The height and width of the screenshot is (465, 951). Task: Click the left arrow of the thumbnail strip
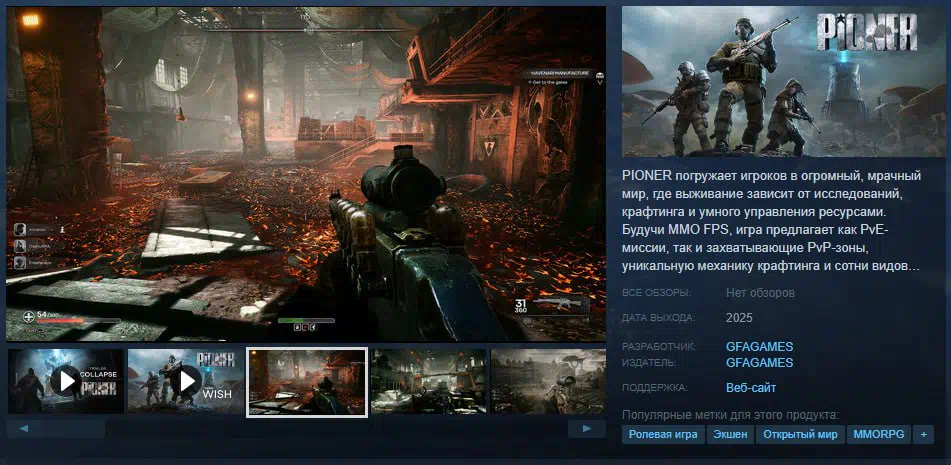point(24,429)
